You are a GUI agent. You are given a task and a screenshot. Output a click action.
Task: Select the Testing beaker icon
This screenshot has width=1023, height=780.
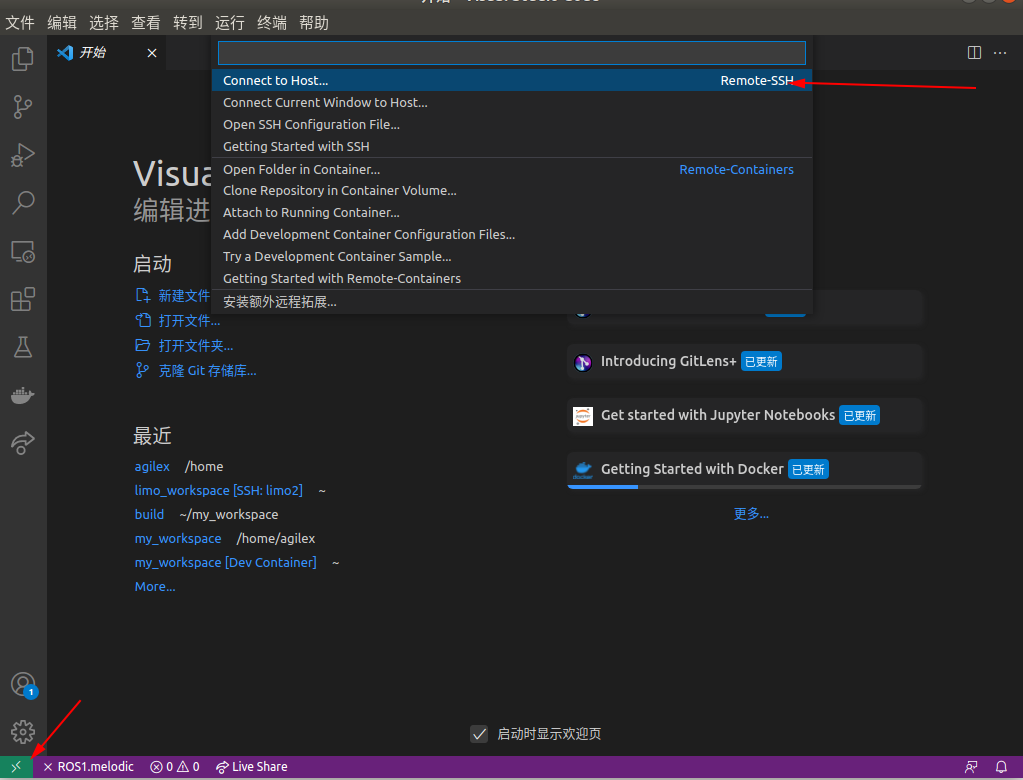(22, 347)
